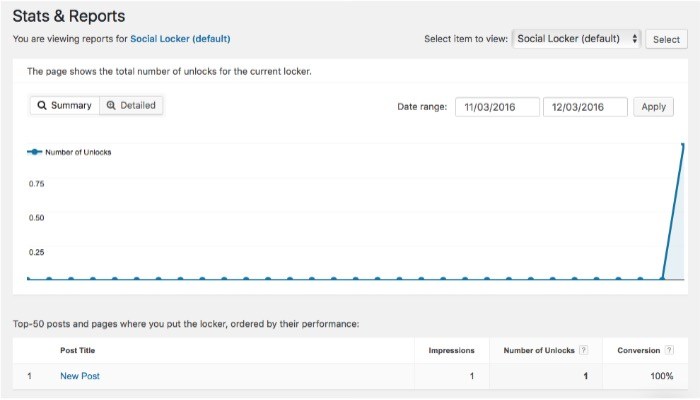This screenshot has height=400, width=700.
Task: Switch to the Detailed view tab
Action: point(131,106)
